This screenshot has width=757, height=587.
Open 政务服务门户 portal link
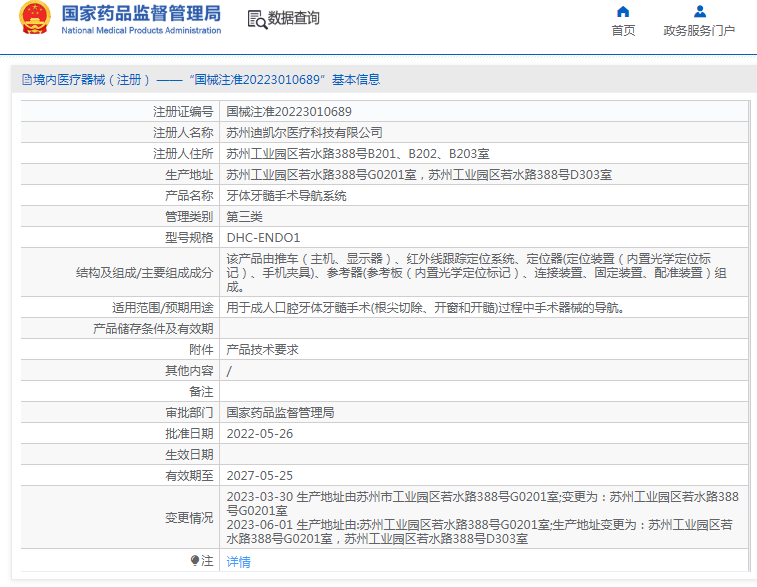tap(699, 30)
